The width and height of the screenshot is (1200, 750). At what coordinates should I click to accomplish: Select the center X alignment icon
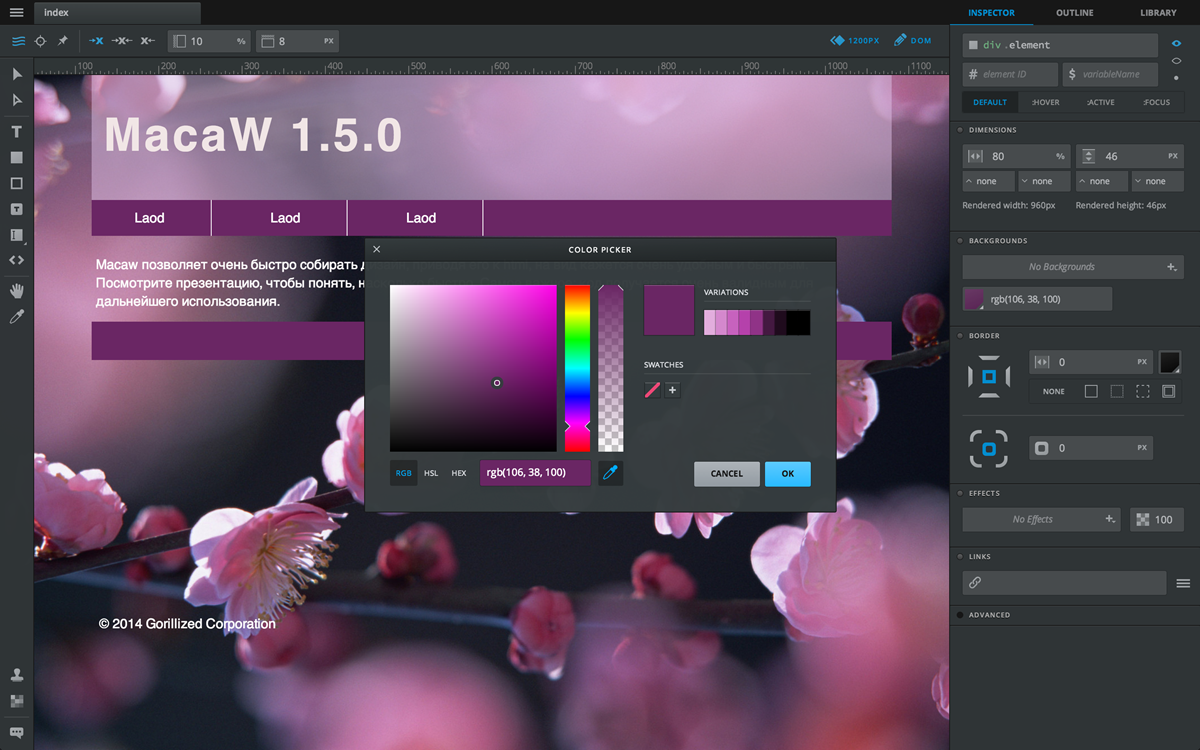tap(122, 41)
